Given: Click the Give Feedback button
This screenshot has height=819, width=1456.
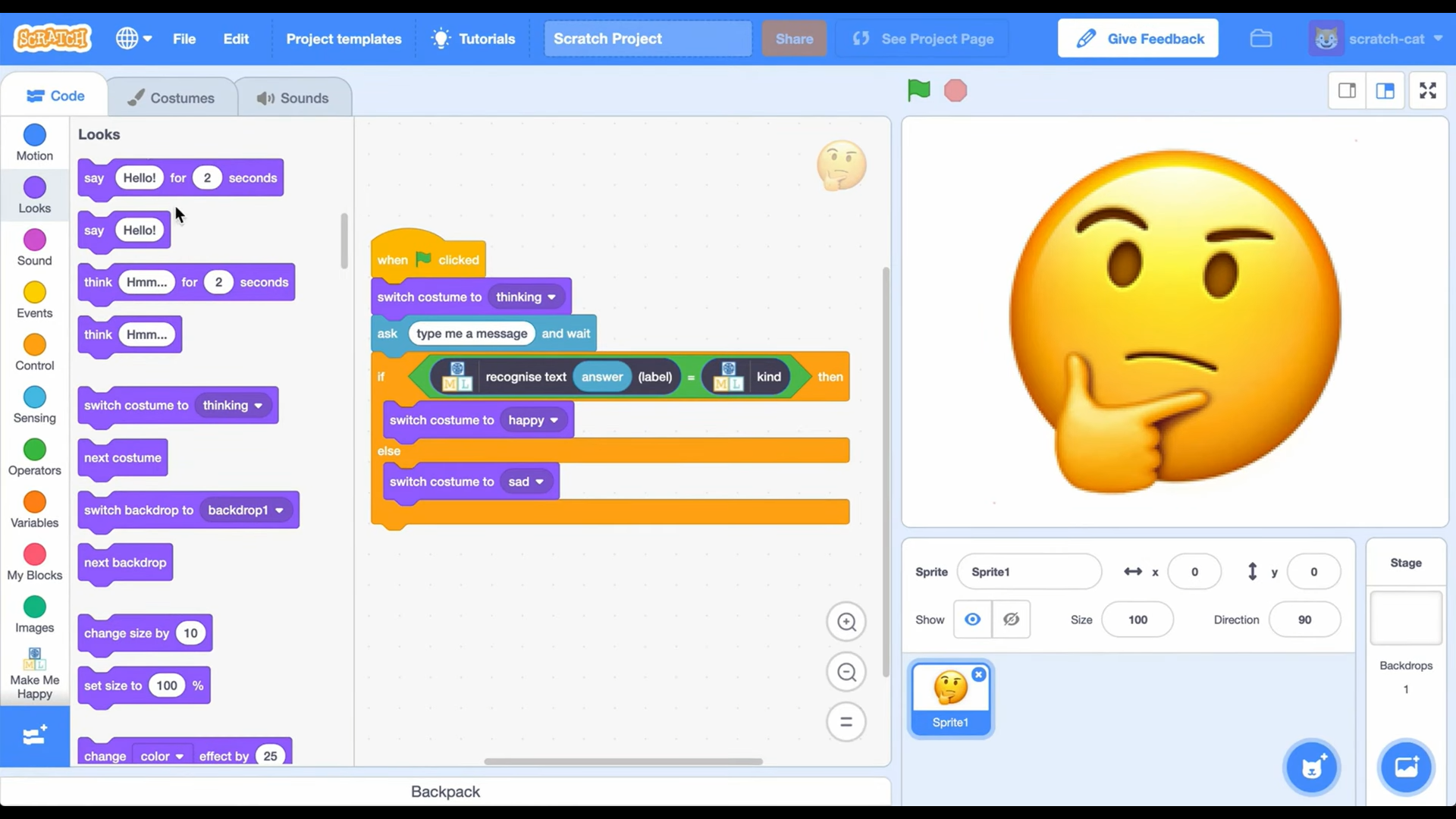Looking at the screenshot, I should point(1137,38).
